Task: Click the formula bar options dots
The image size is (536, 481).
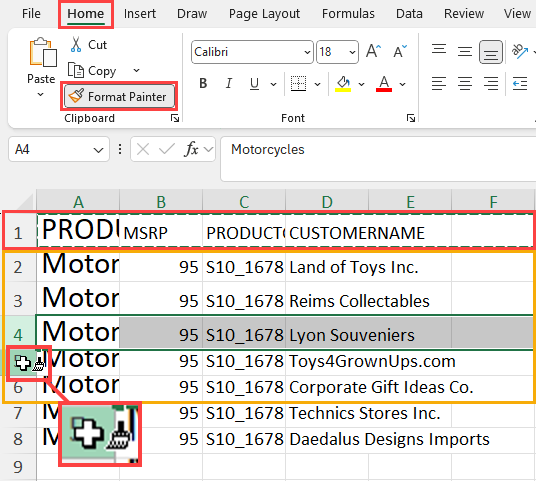Action: click(x=120, y=149)
